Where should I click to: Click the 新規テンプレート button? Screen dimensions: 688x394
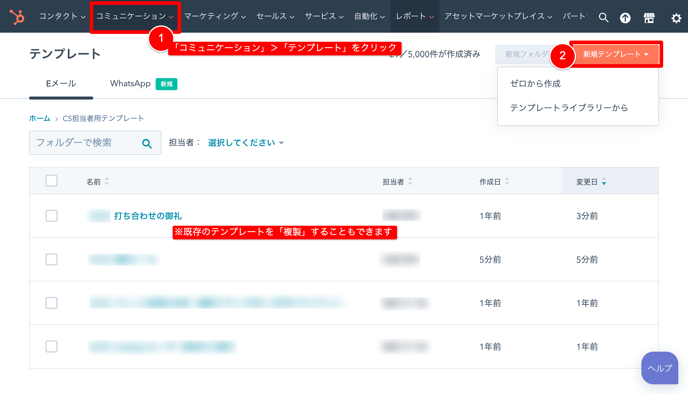coord(616,54)
